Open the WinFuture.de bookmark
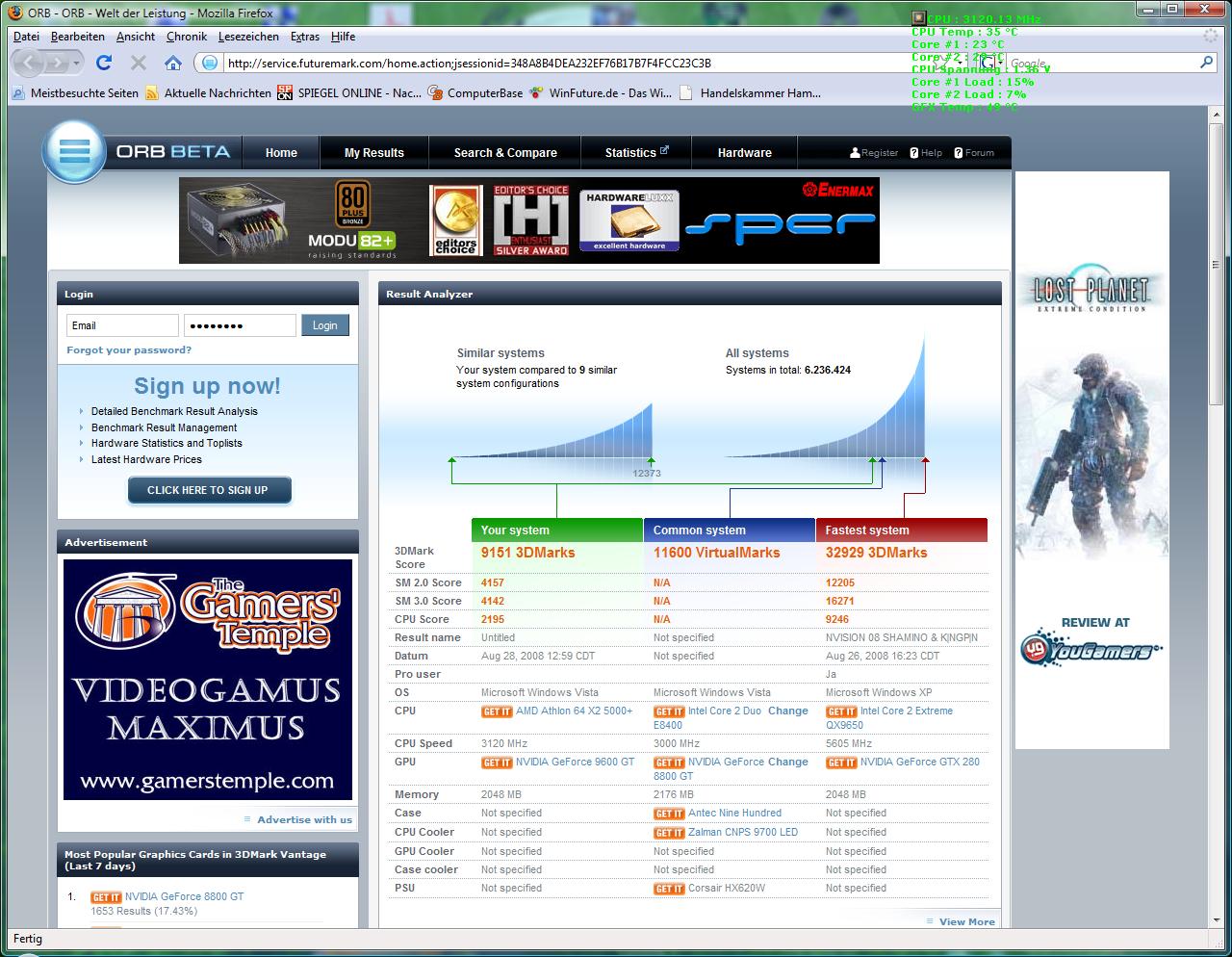Image resolution: width=1232 pixels, height=957 pixels. tap(601, 93)
